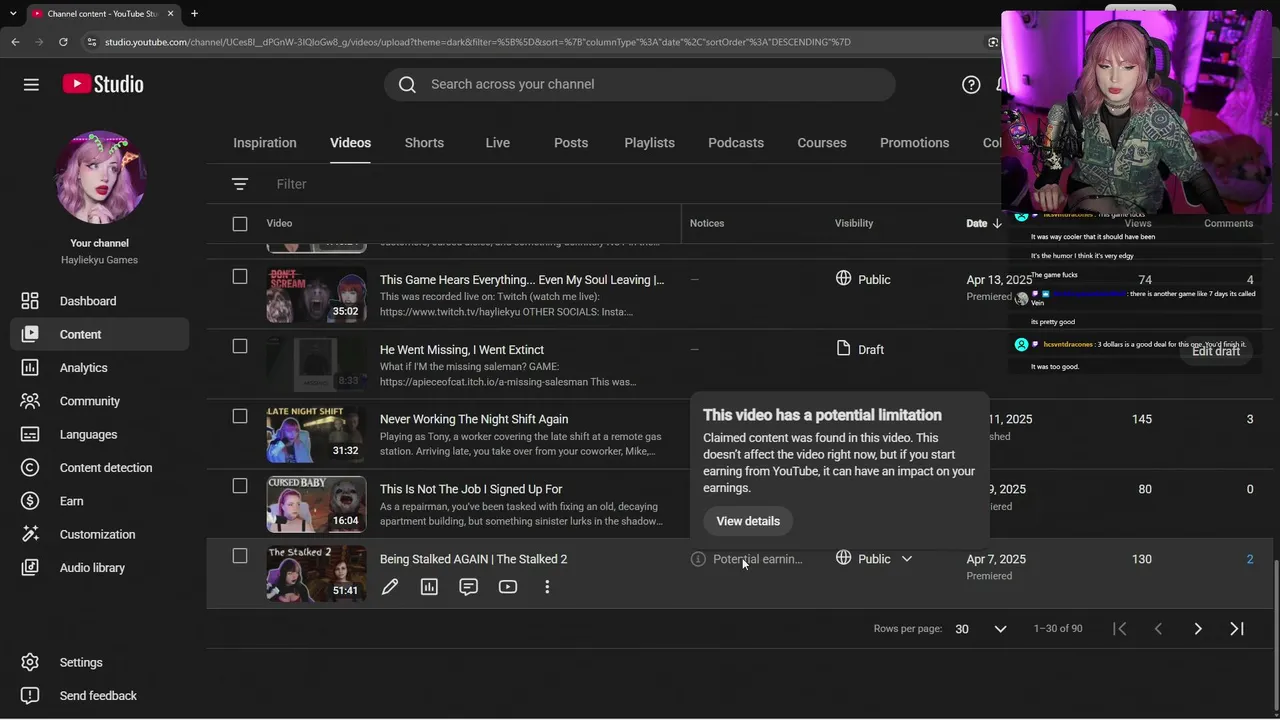This screenshot has width=1280, height=720.
Task: Click the Filter text field
Action: 292,184
